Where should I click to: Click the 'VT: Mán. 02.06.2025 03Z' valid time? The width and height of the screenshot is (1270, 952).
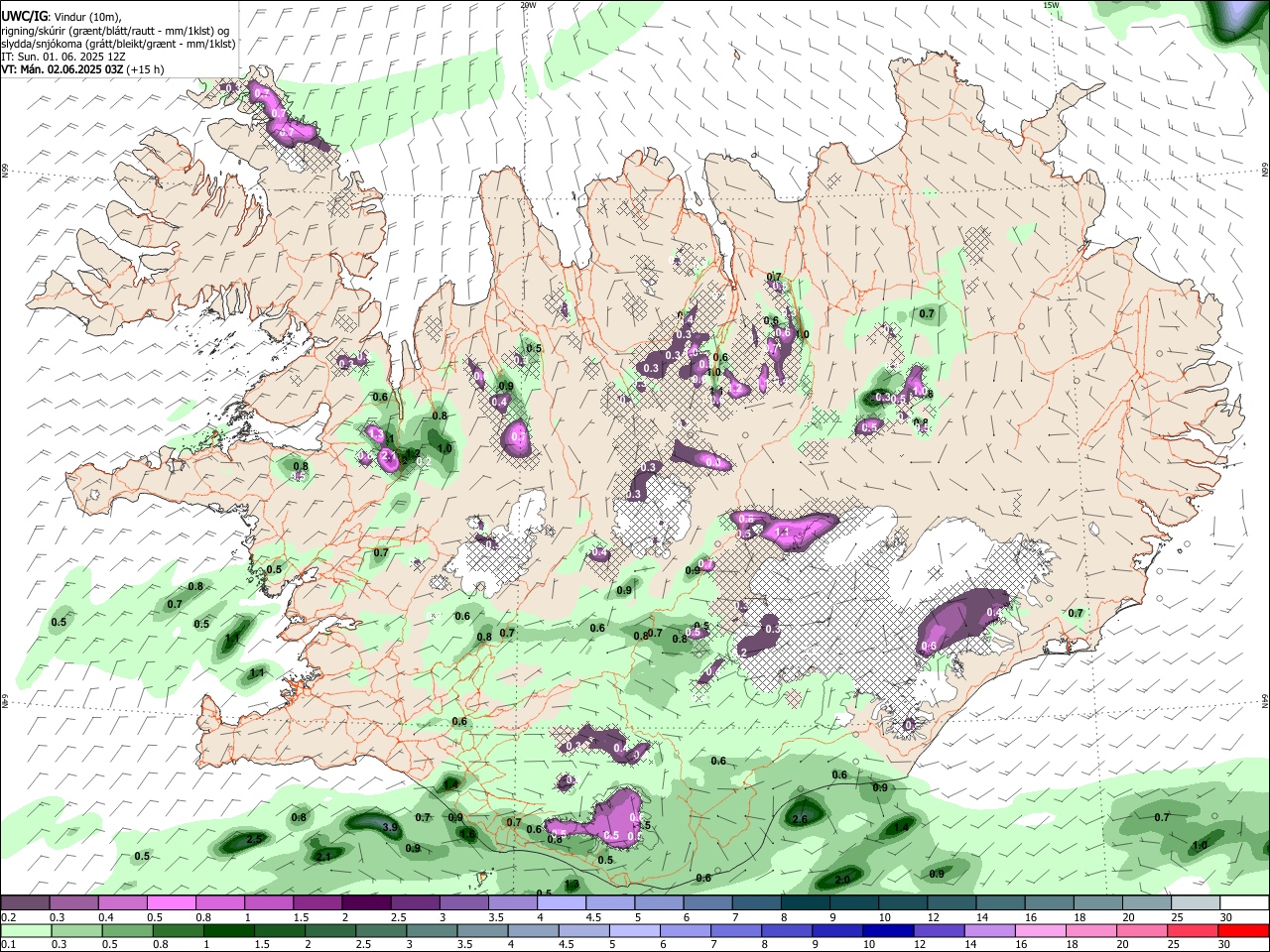[x=62, y=69]
